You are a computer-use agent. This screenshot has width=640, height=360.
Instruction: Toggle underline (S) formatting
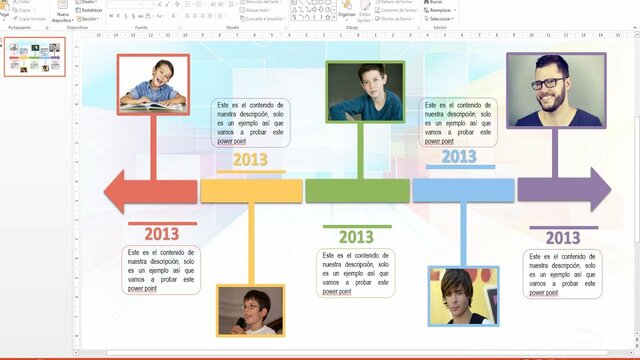point(126,16)
